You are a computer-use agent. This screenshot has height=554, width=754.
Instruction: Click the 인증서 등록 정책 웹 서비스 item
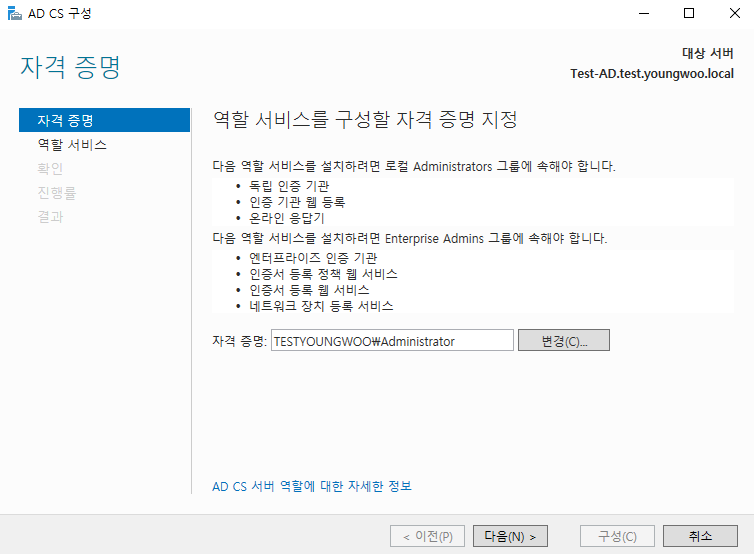[x=323, y=274]
